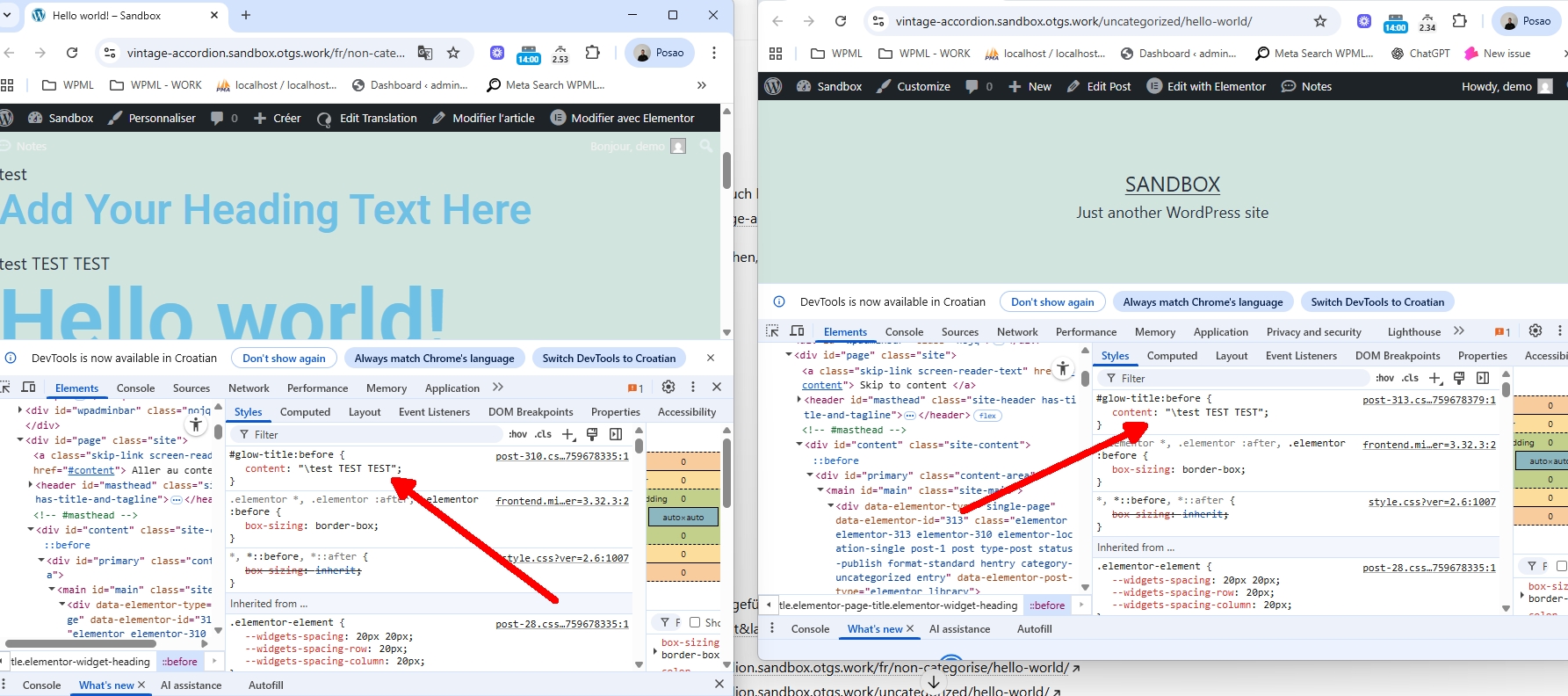Click the new style rule plus icon in left Styles pane

pos(568,434)
